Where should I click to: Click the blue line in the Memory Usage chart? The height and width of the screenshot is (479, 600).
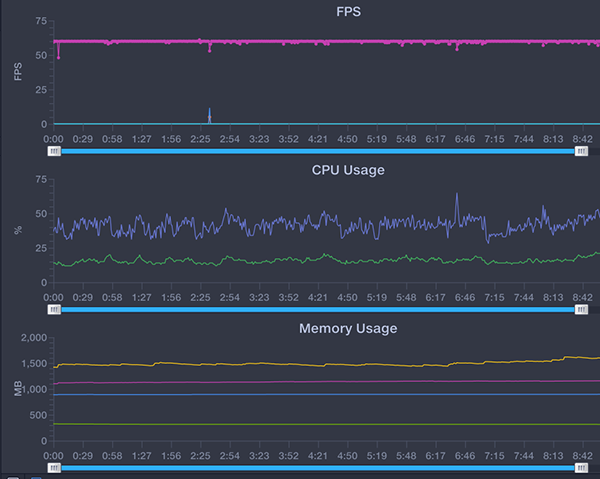300,394
